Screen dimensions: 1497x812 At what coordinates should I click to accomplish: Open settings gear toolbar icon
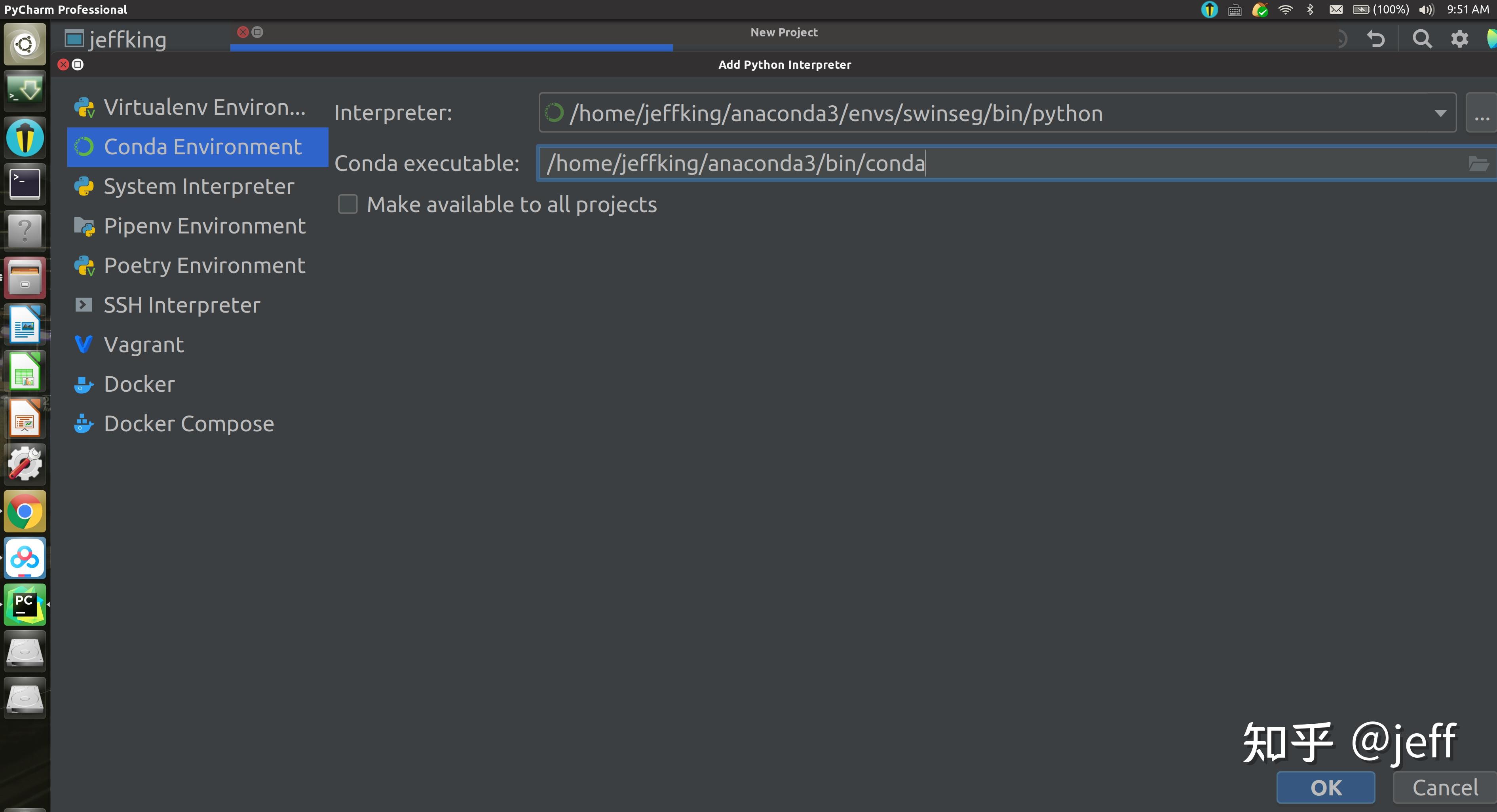(x=1459, y=39)
